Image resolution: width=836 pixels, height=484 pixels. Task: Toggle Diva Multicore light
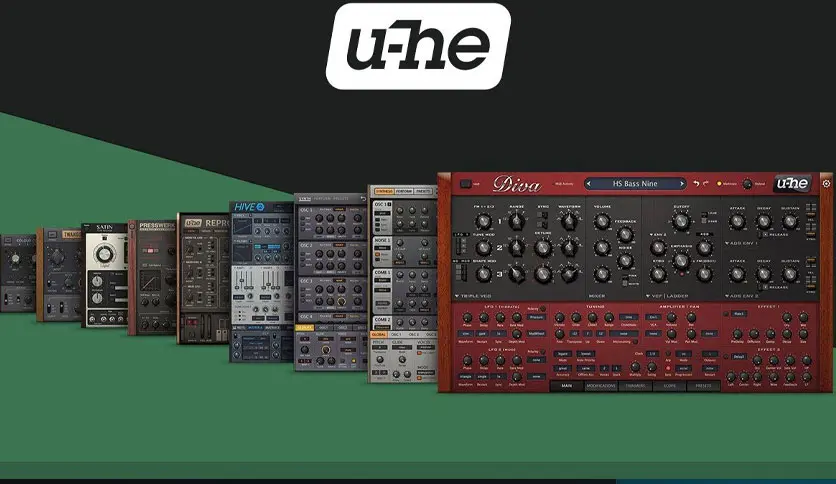[719, 183]
